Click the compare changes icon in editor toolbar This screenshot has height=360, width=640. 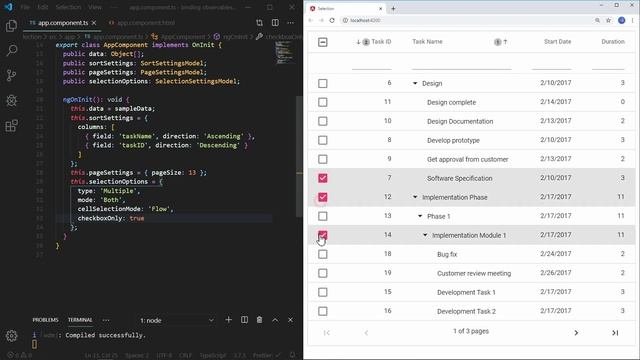(259, 23)
